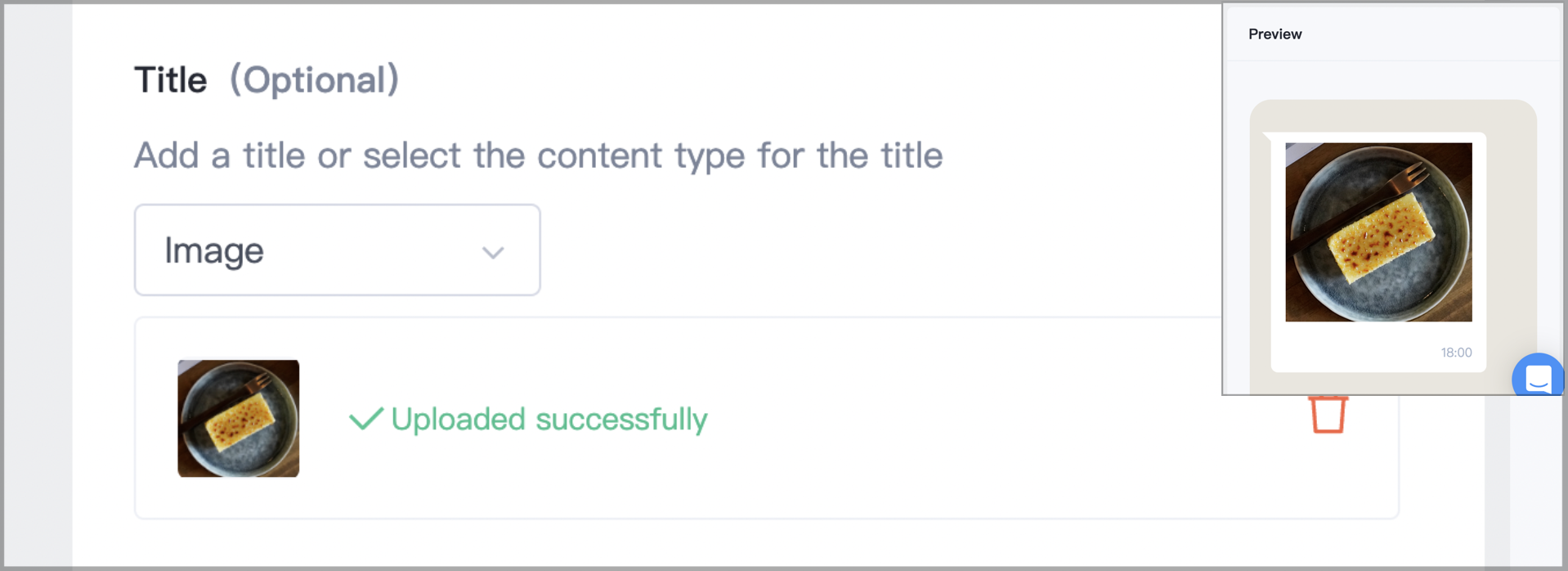Click the Add a title helper text
This screenshot has width=1568, height=571.
[x=538, y=155]
